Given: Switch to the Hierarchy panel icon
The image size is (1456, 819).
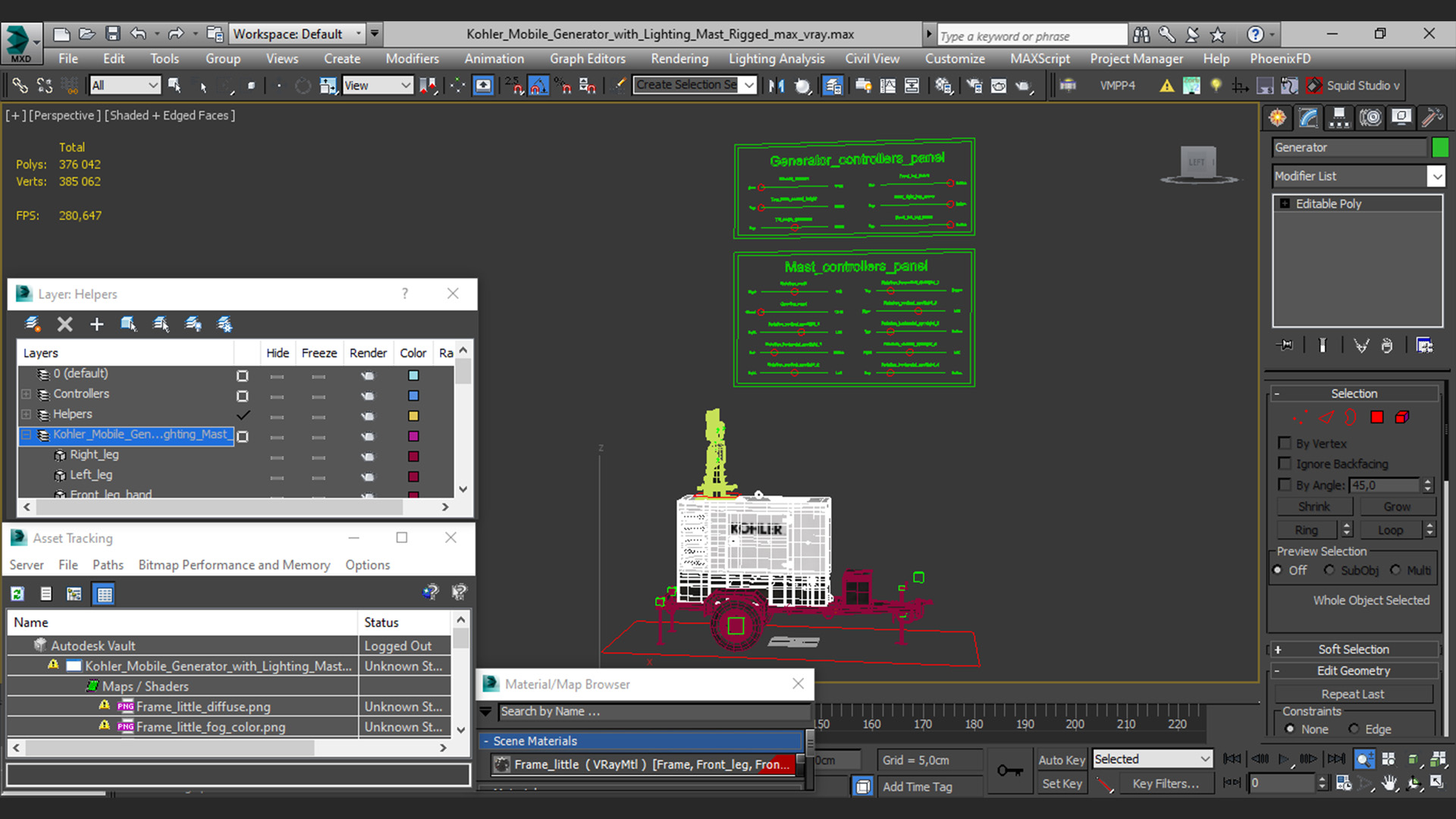Looking at the screenshot, I should 1339,118.
